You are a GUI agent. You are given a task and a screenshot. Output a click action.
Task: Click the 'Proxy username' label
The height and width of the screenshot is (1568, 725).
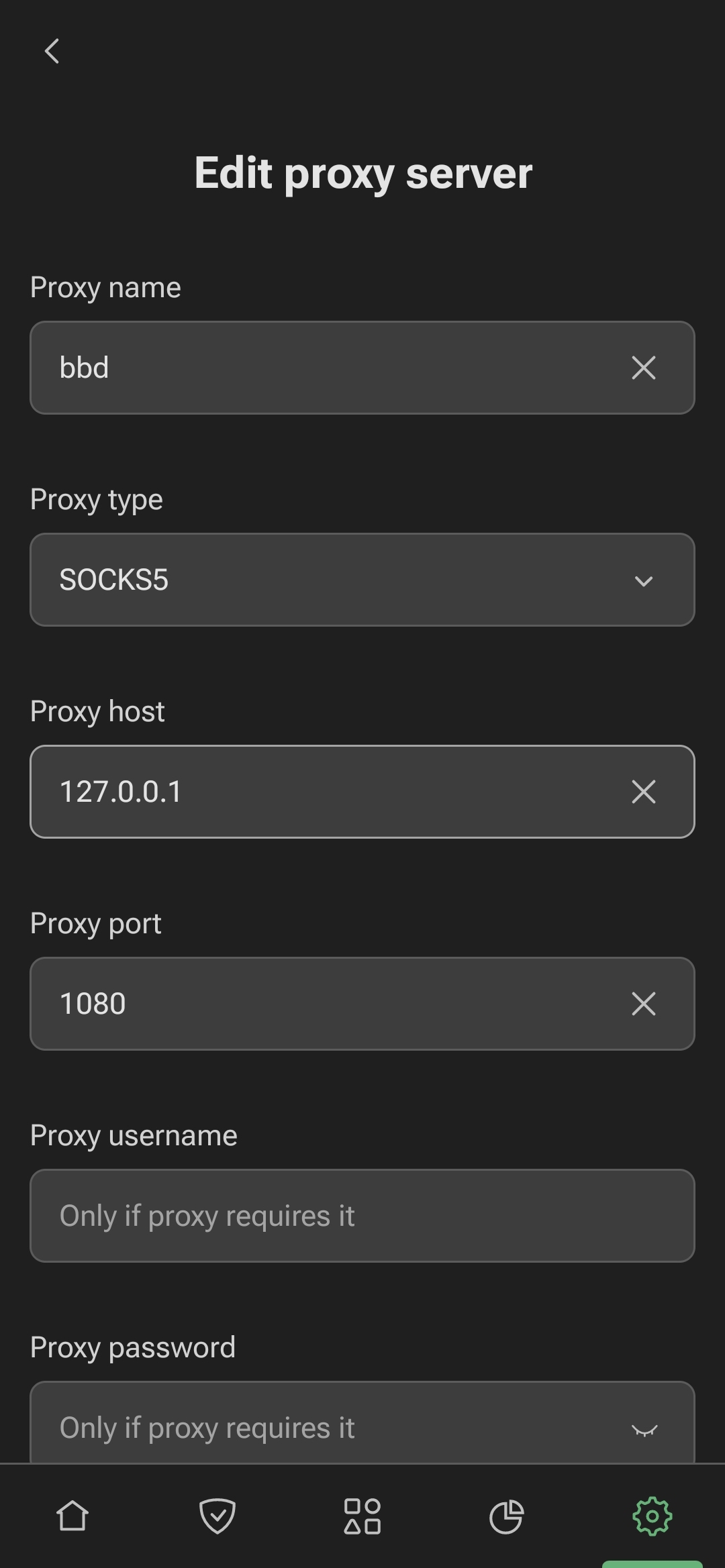click(134, 1136)
